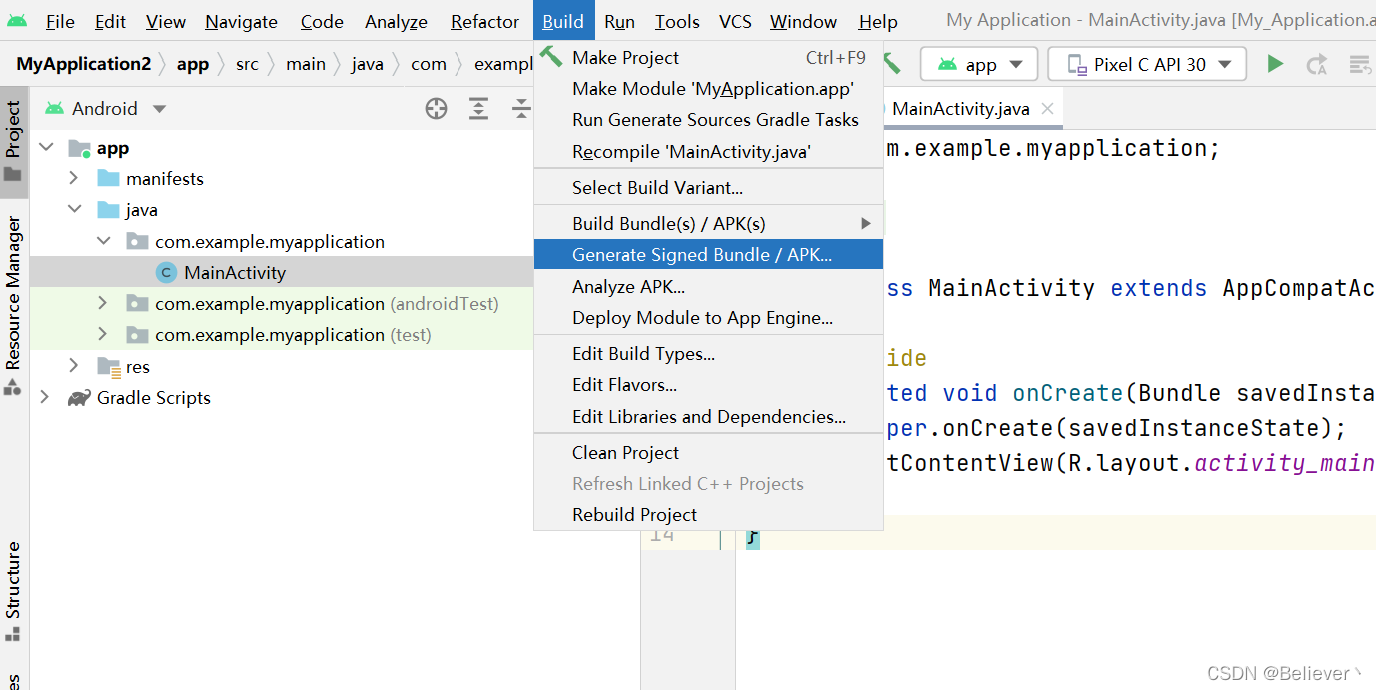Click the Run app play button
The image size is (1376, 690).
(1275, 64)
